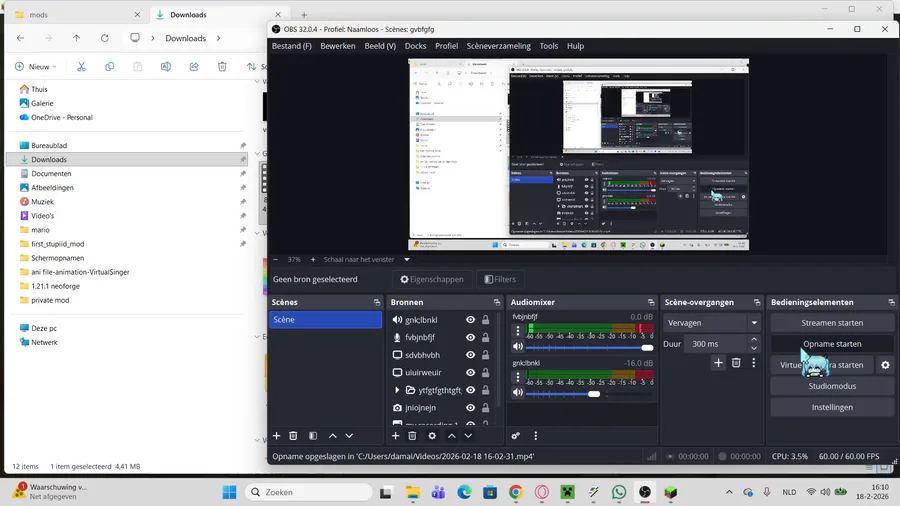Open scene filters icon in Scènes panel
The height and width of the screenshot is (506, 900).
tap(313, 436)
